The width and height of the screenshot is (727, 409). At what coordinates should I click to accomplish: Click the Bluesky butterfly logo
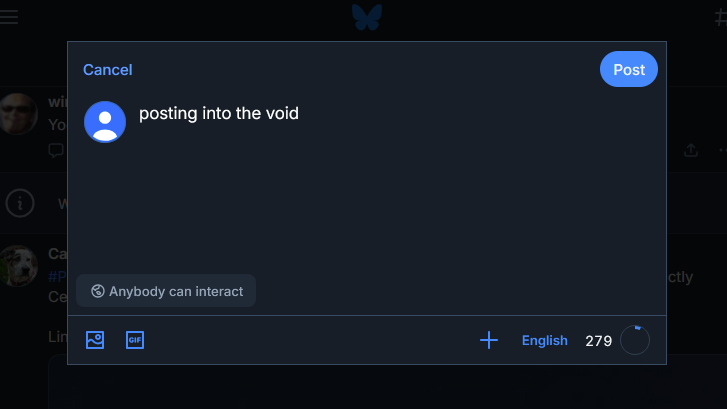click(367, 17)
